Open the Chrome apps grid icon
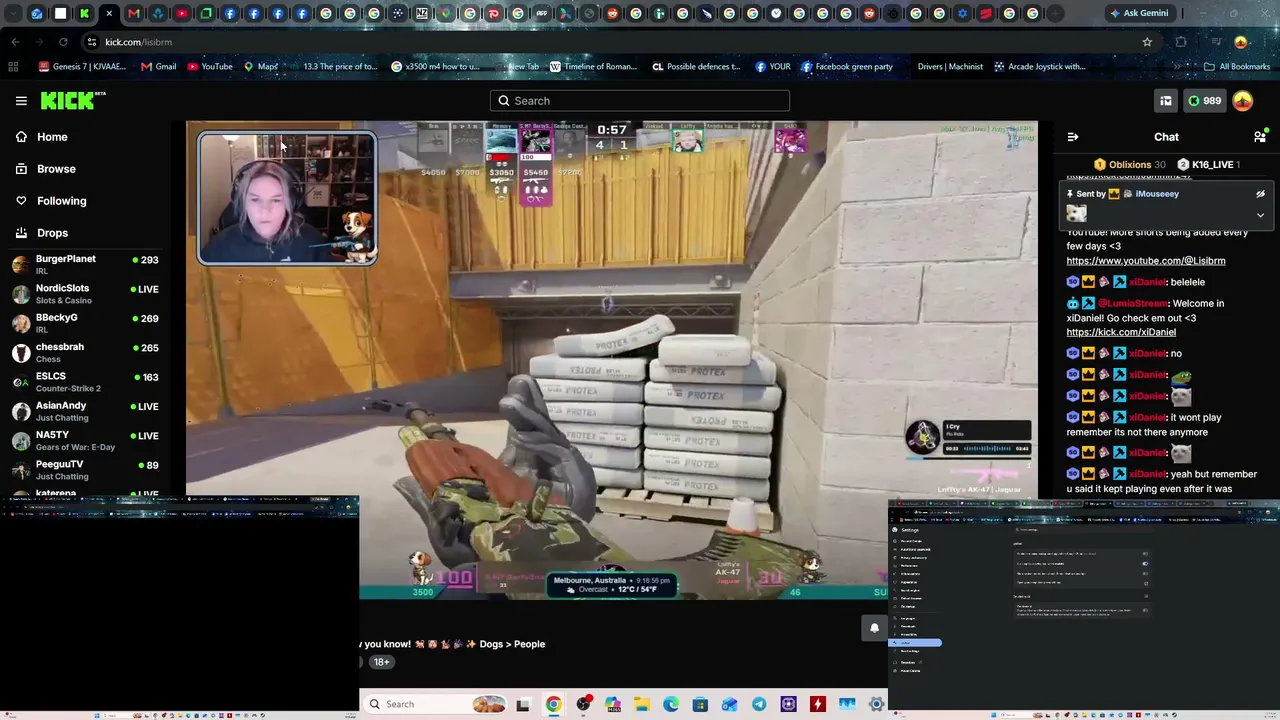The width and height of the screenshot is (1280, 720). point(13,67)
